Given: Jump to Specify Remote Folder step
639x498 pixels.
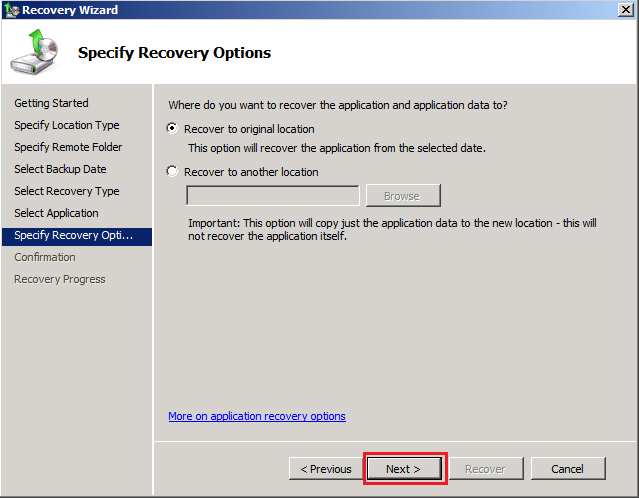Looking at the screenshot, I should pos(69,147).
